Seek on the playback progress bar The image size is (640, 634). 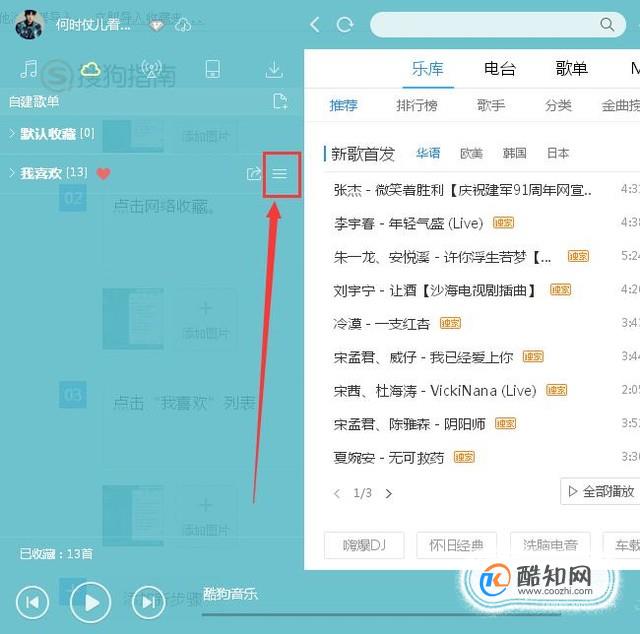point(381,614)
